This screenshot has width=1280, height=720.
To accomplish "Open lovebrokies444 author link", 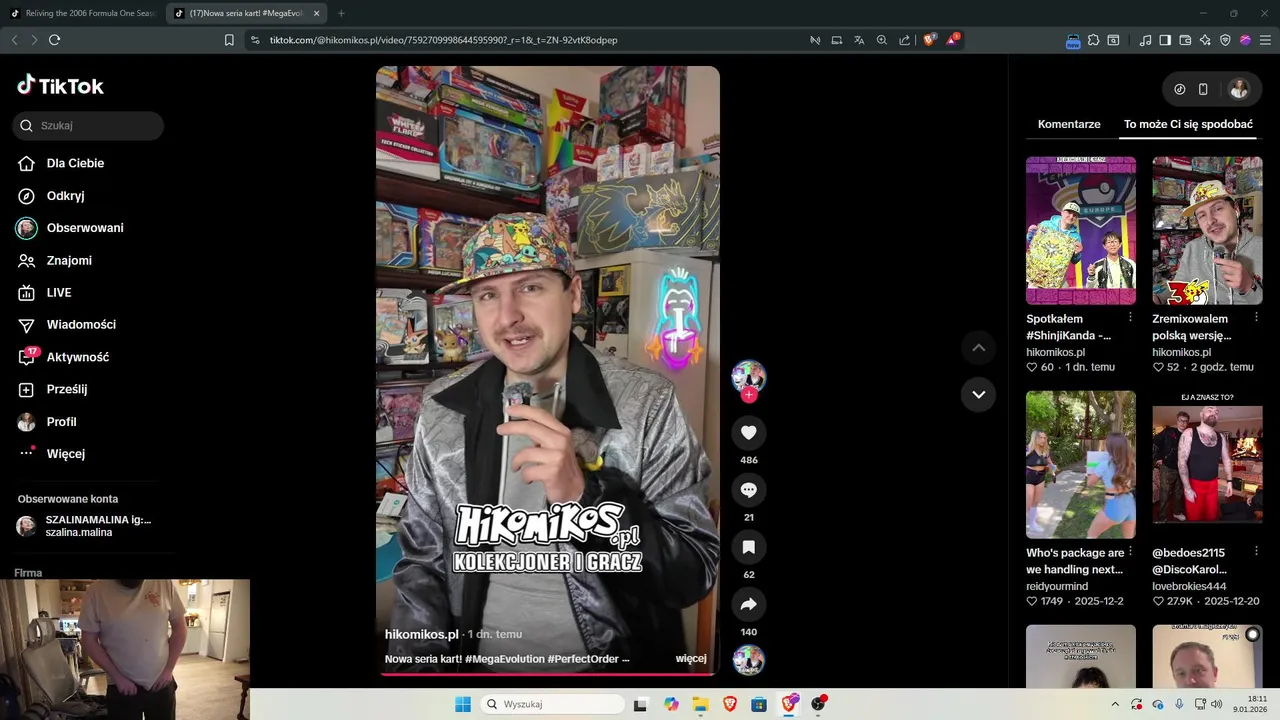I will pos(1189,586).
